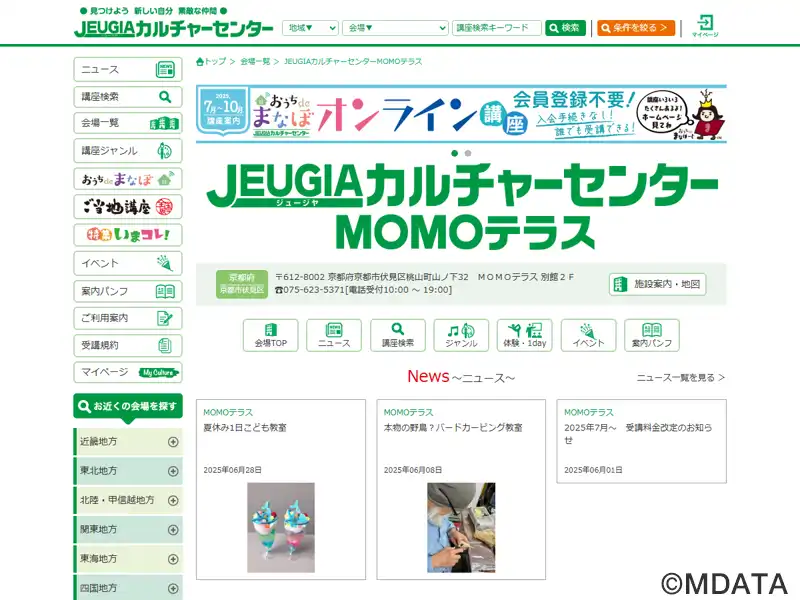Click the JEUGIAカルチャーセンター header logo
800x600 pixels.
[x=173, y=28]
